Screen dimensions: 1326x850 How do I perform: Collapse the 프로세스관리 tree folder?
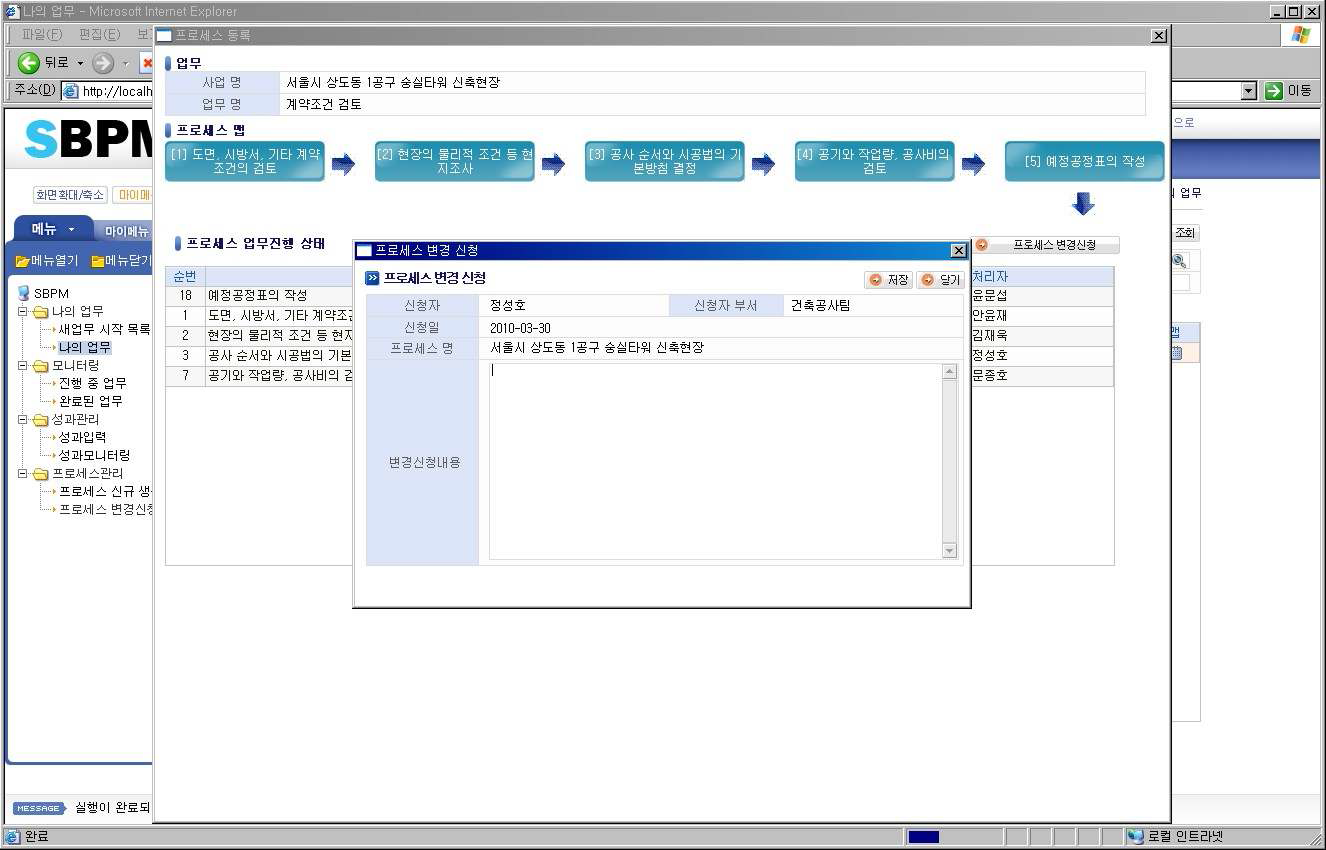[x=22, y=473]
